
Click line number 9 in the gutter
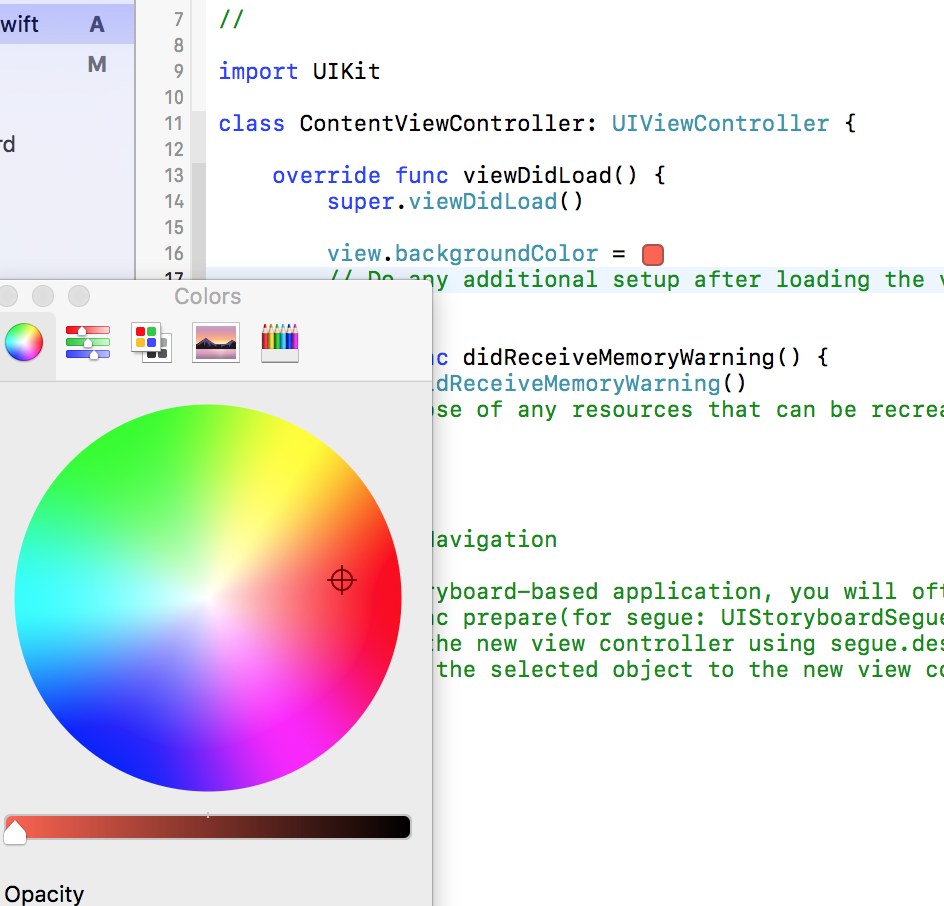tap(179, 71)
